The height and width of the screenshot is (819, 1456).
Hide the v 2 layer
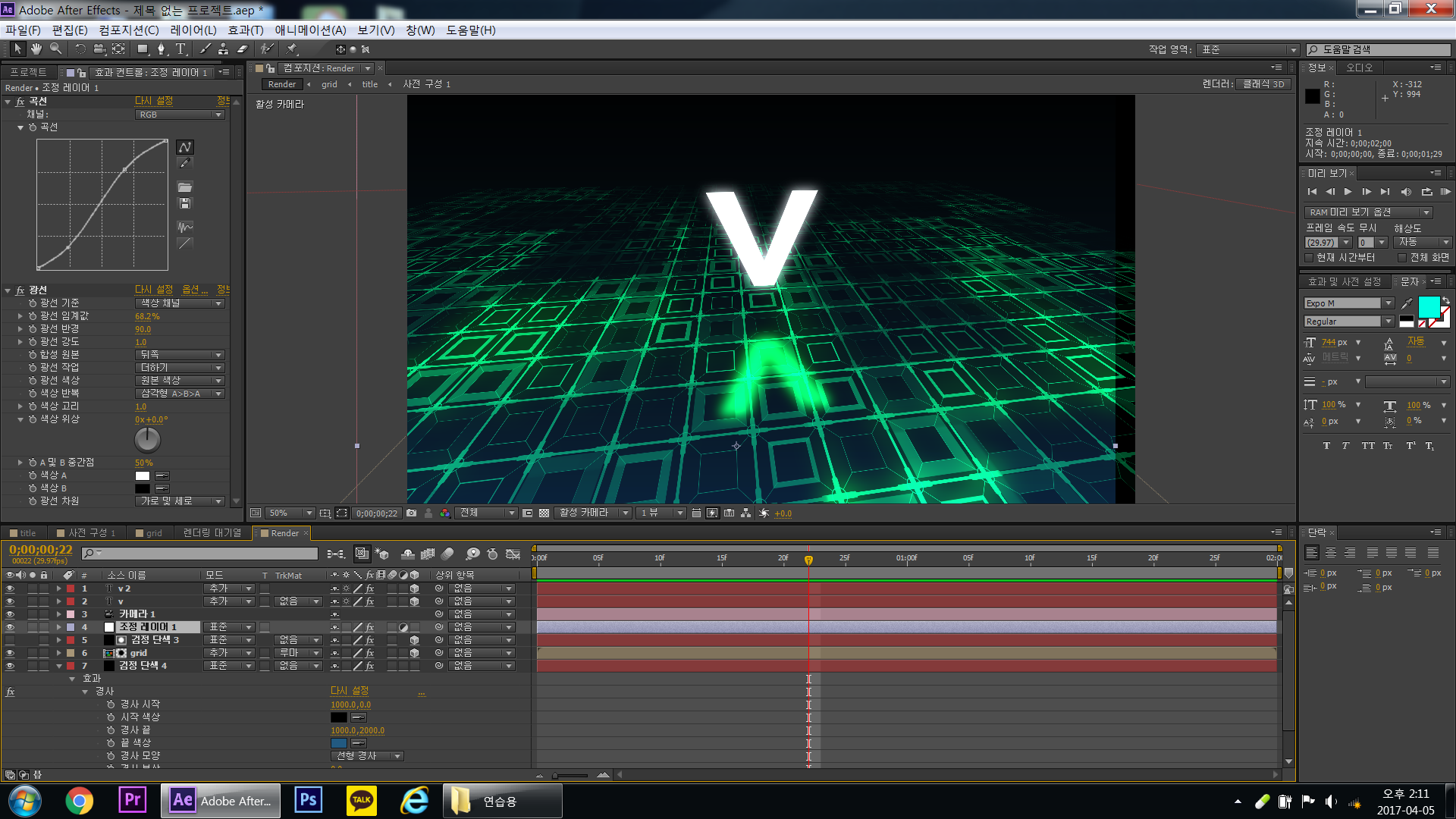pyautogui.click(x=10, y=588)
